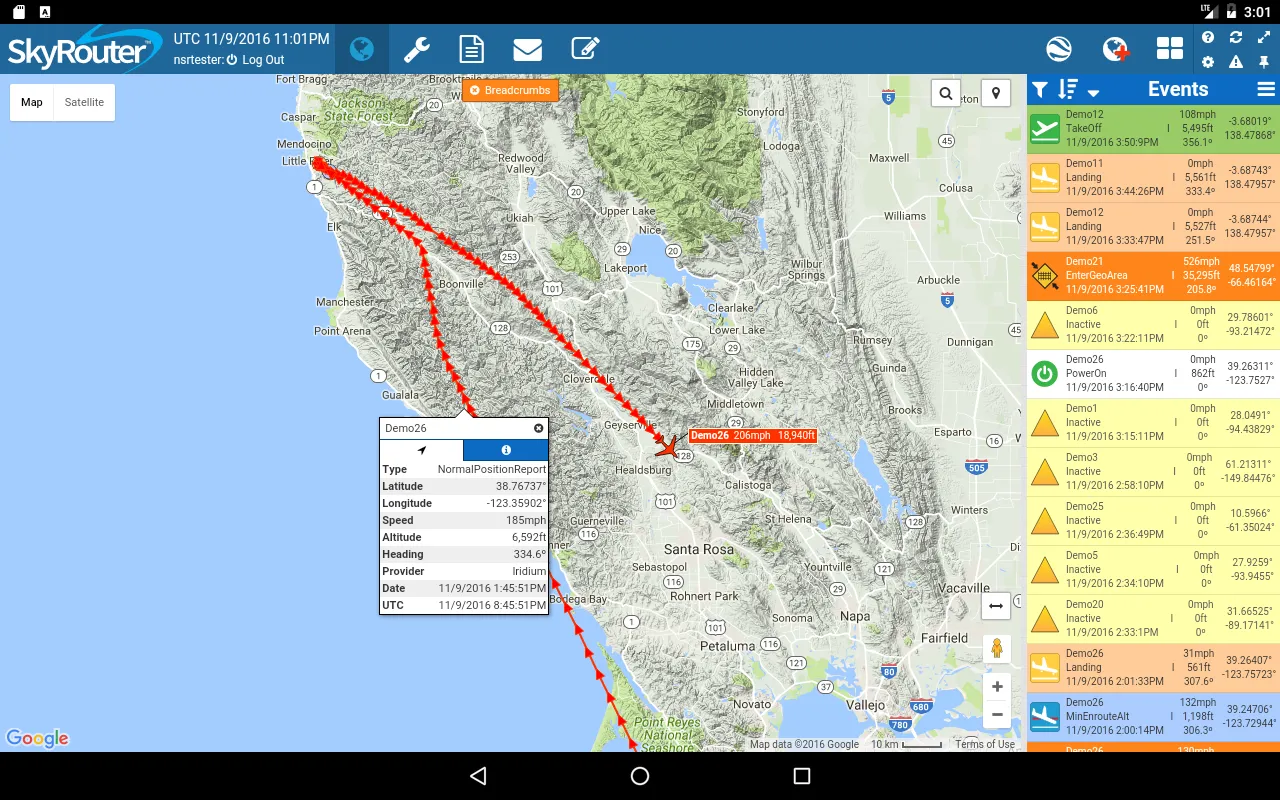This screenshot has width=1280, height=800.
Task: Open the Events filter funnel
Action: point(1040,90)
